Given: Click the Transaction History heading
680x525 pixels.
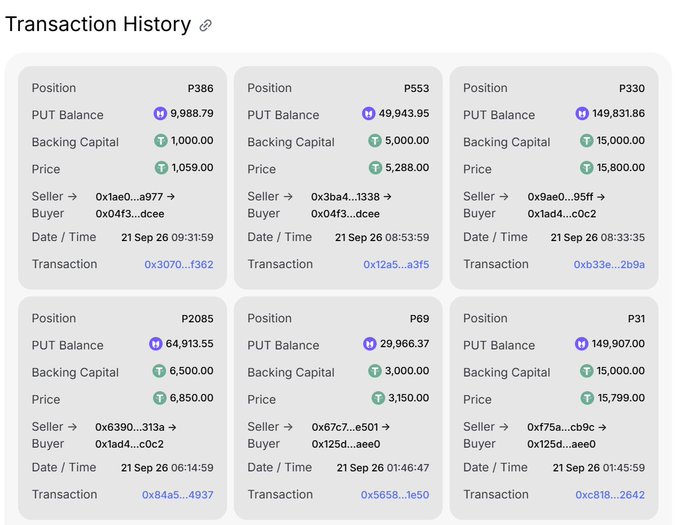Looking at the screenshot, I should pos(98,24).
